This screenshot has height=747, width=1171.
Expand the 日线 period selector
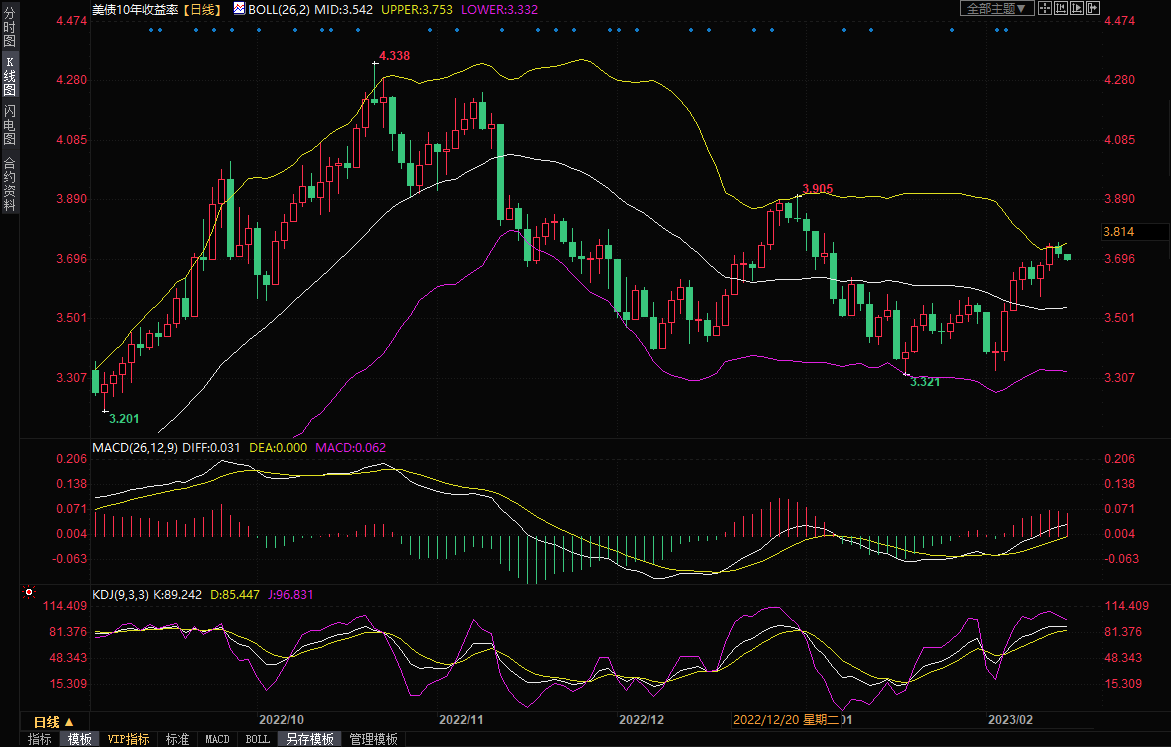[x=54, y=722]
